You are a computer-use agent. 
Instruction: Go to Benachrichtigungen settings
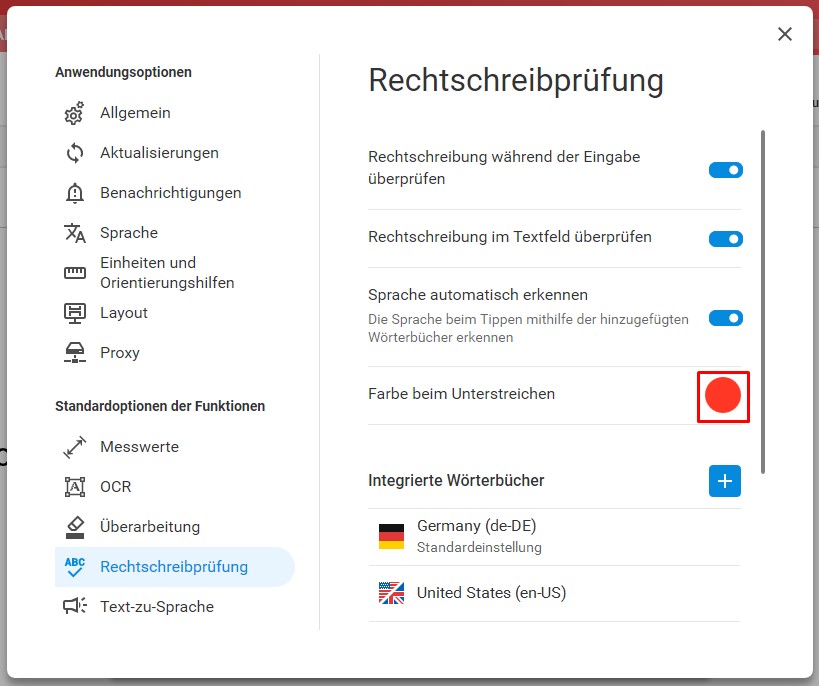pos(174,193)
